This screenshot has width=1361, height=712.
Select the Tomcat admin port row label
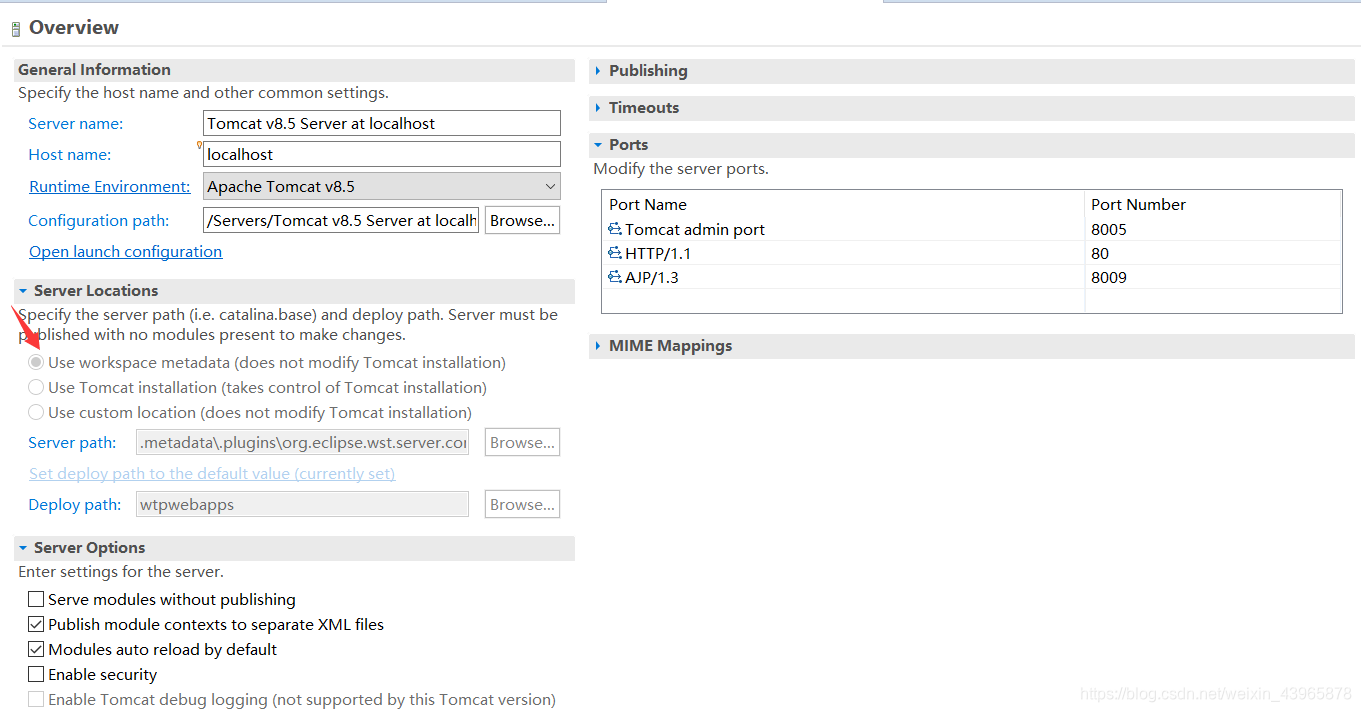(x=695, y=229)
